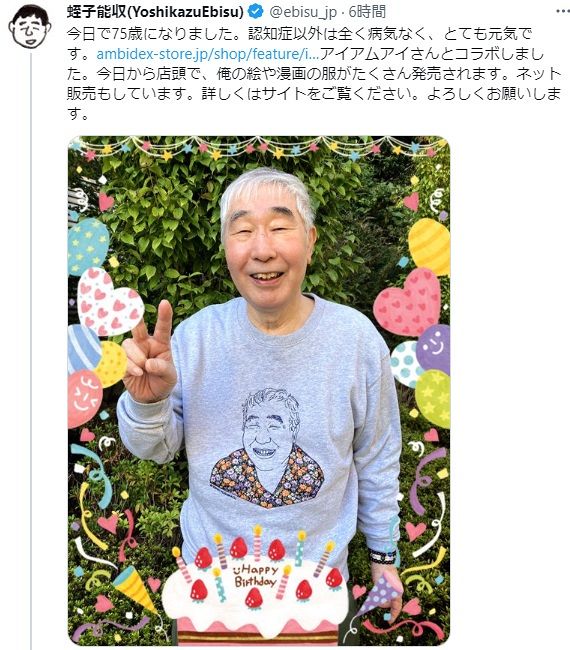The image size is (570, 650).
Task: Follow the ambidex-store.jp shop link
Action: tap(208, 54)
